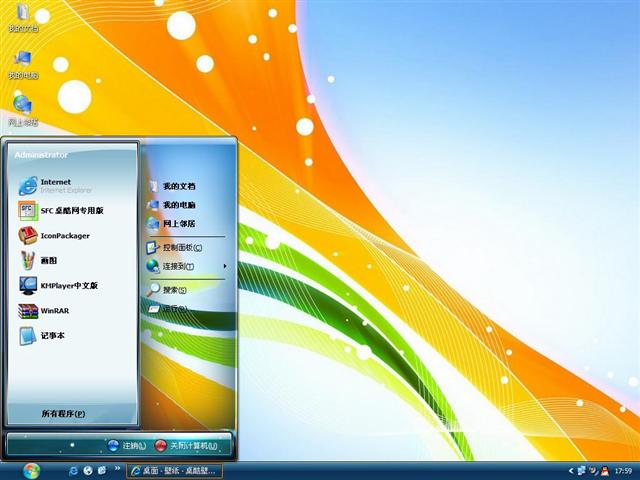Show hidden system tray icons arrow
Image resolution: width=640 pixels, height=480 pixels.
click(571, 471)
